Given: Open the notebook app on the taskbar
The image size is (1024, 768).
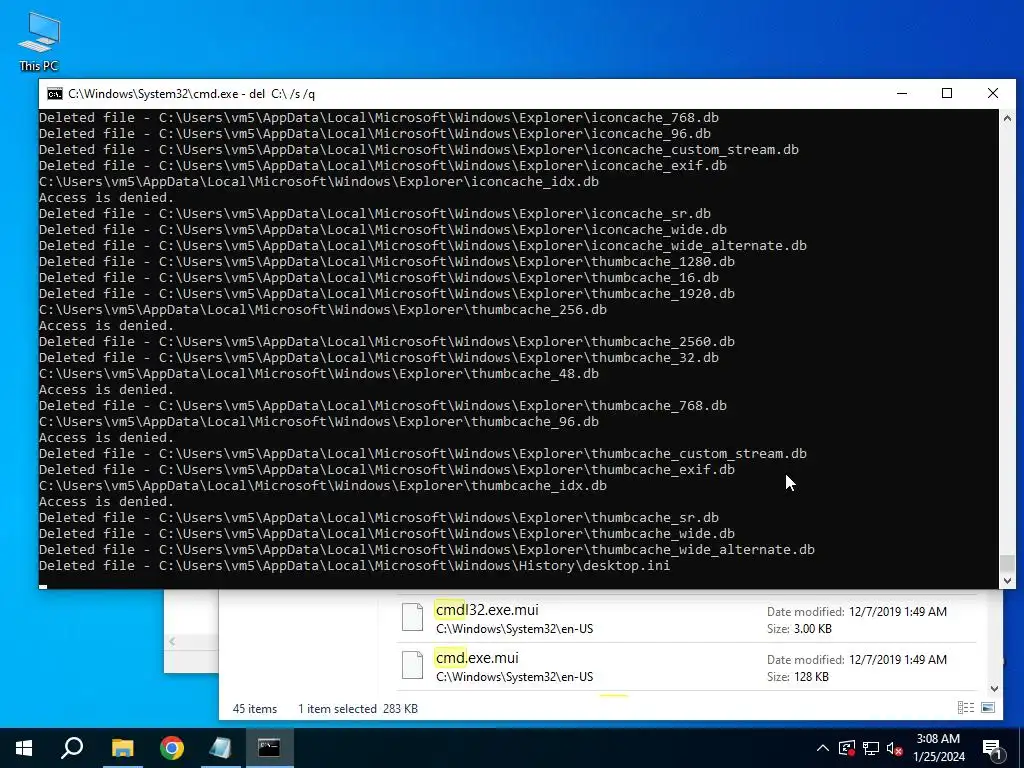Looking at the screenshot, I should pos(221,748).
